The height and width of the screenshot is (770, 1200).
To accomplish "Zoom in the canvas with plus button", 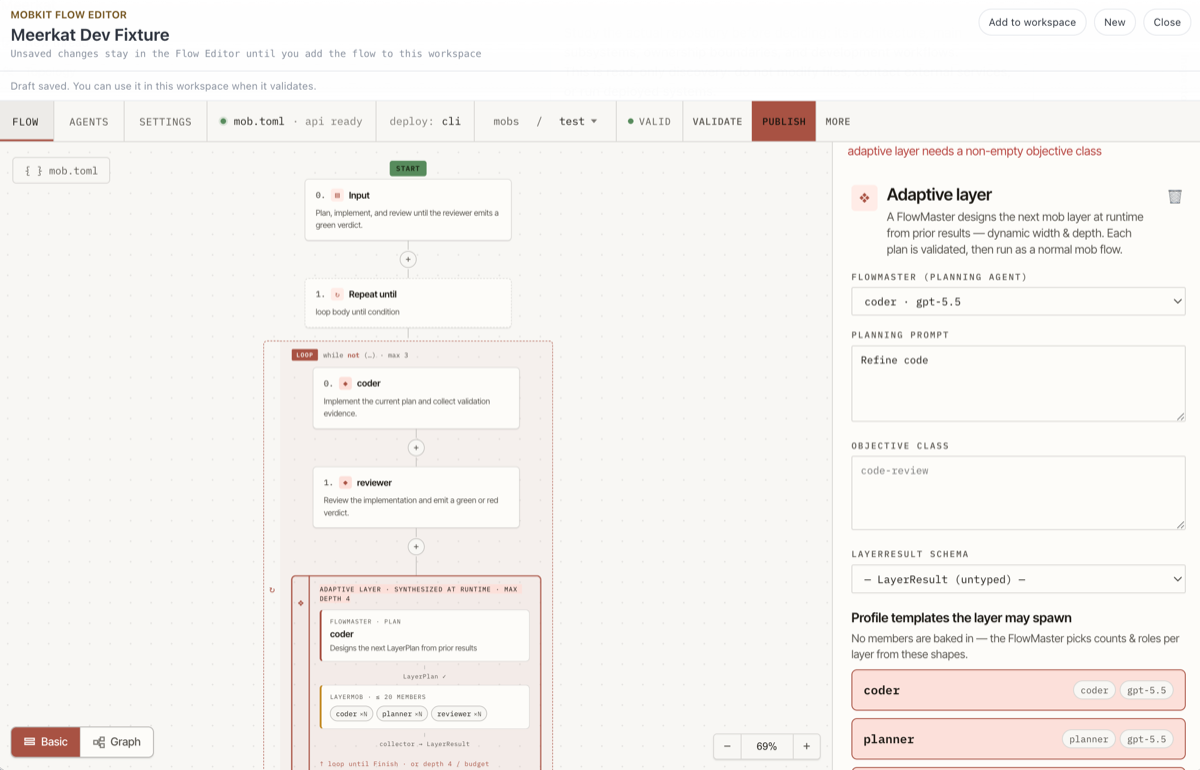I will point(806,746).
